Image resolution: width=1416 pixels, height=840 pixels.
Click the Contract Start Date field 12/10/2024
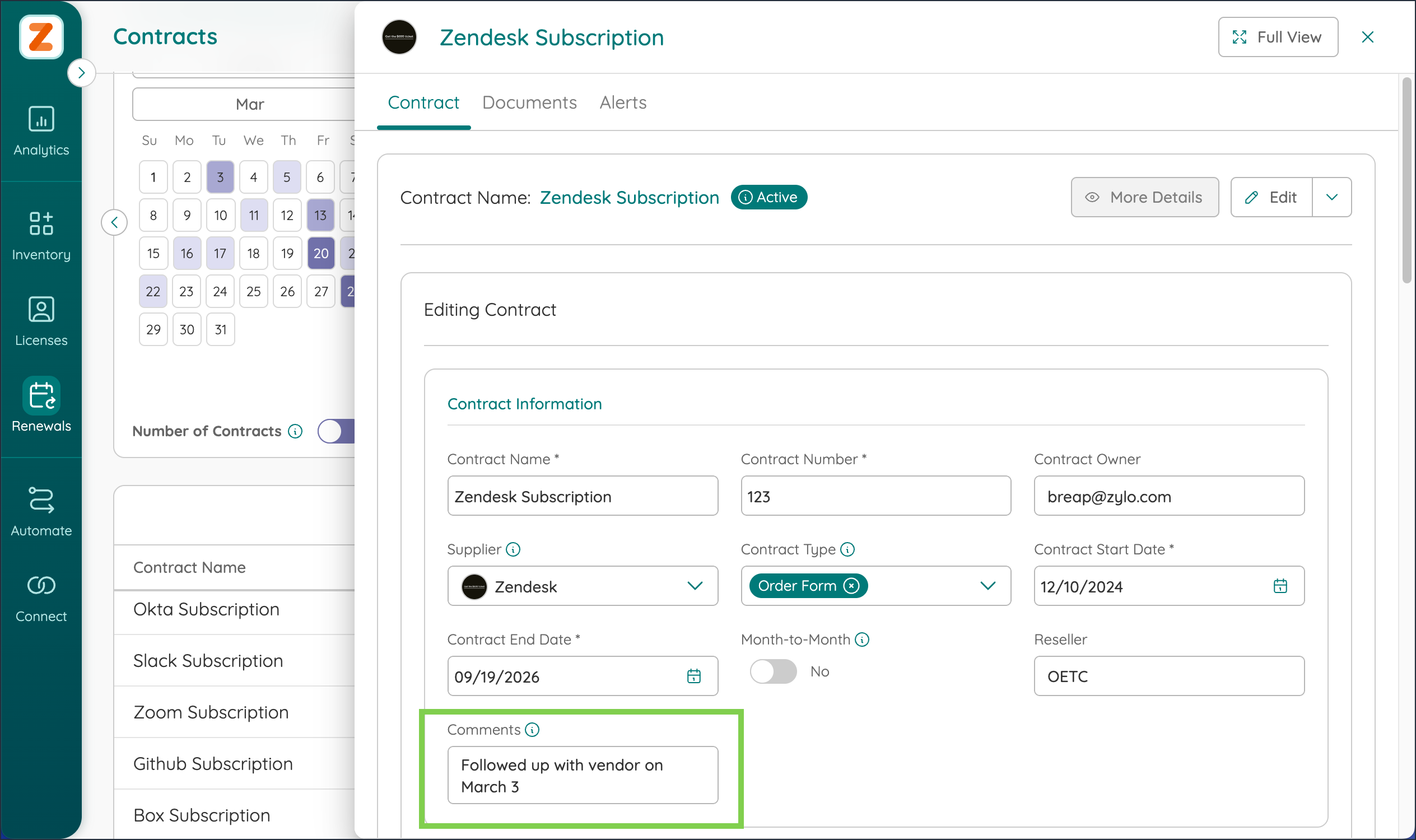[x=1168, y=586]
